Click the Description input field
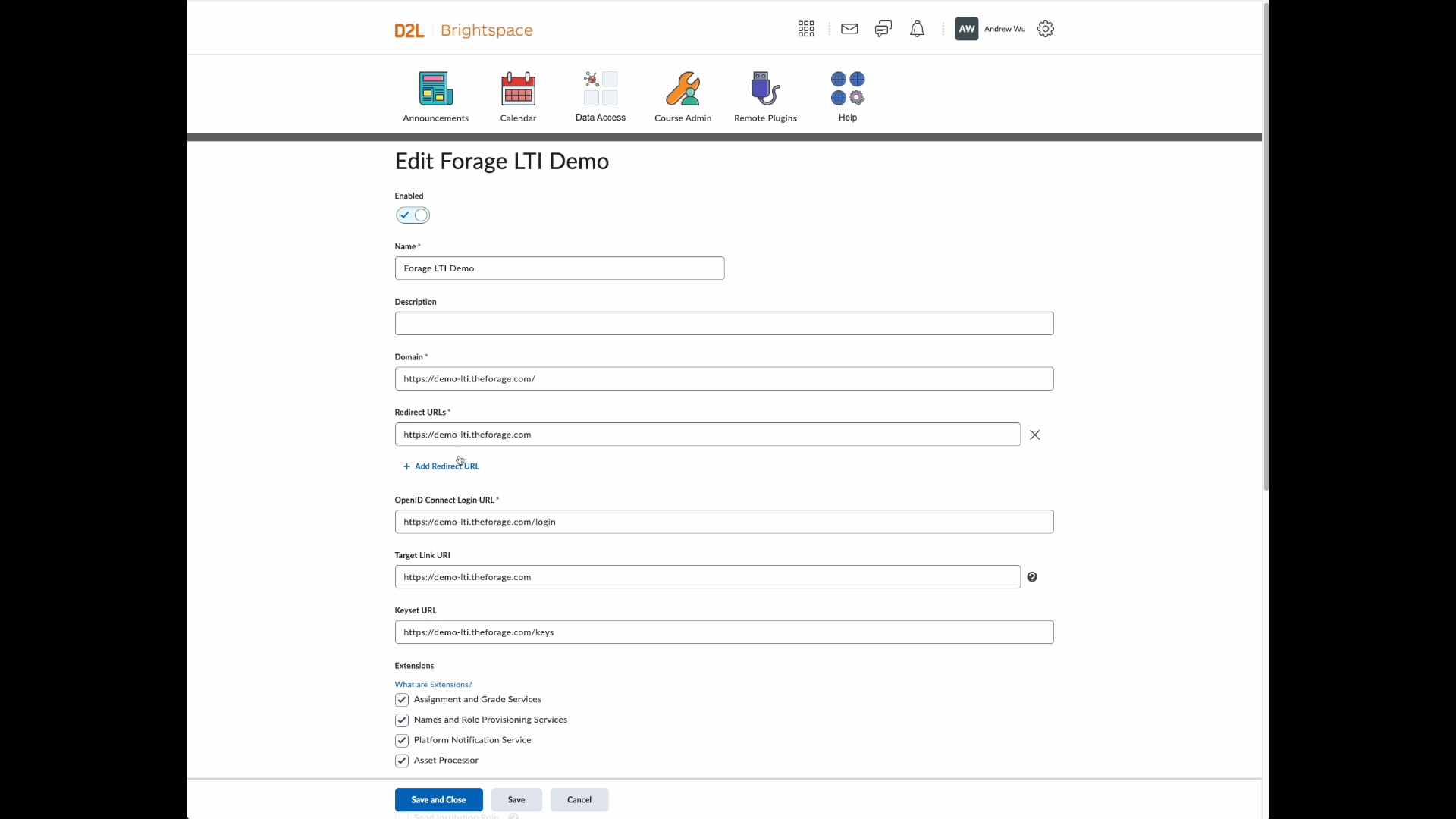 [724, 324]
